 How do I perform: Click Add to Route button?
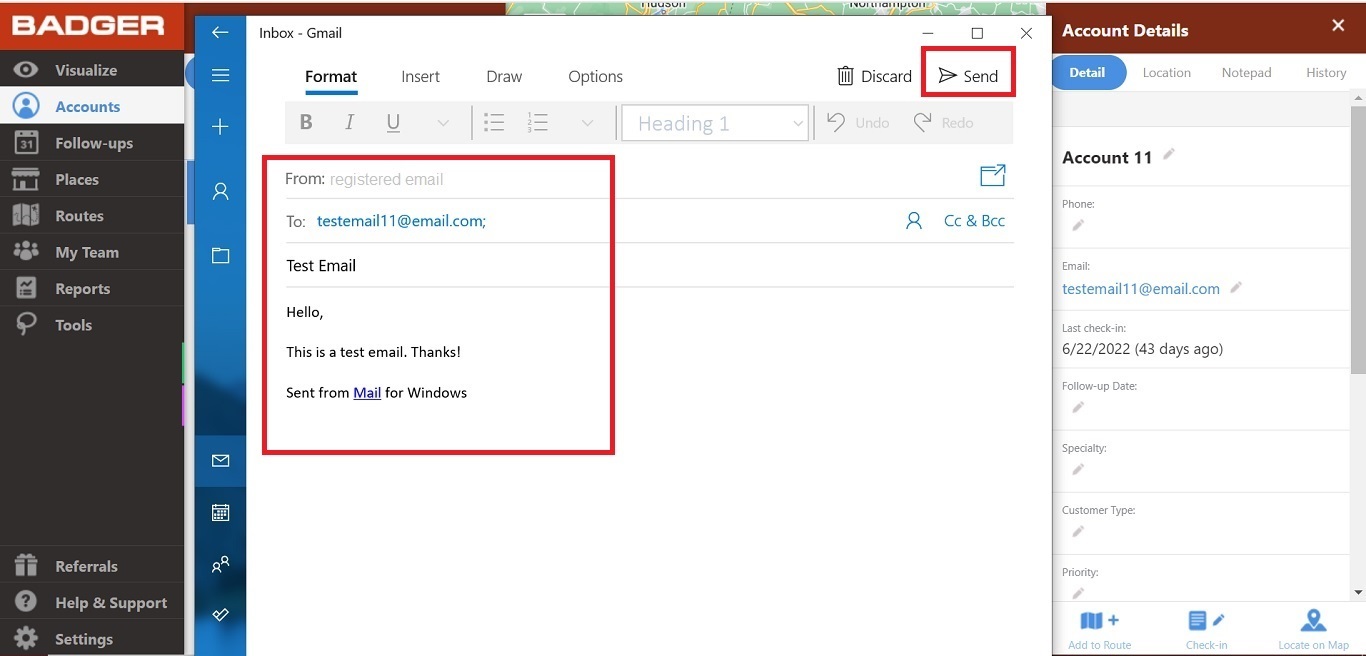point(1100,630)
